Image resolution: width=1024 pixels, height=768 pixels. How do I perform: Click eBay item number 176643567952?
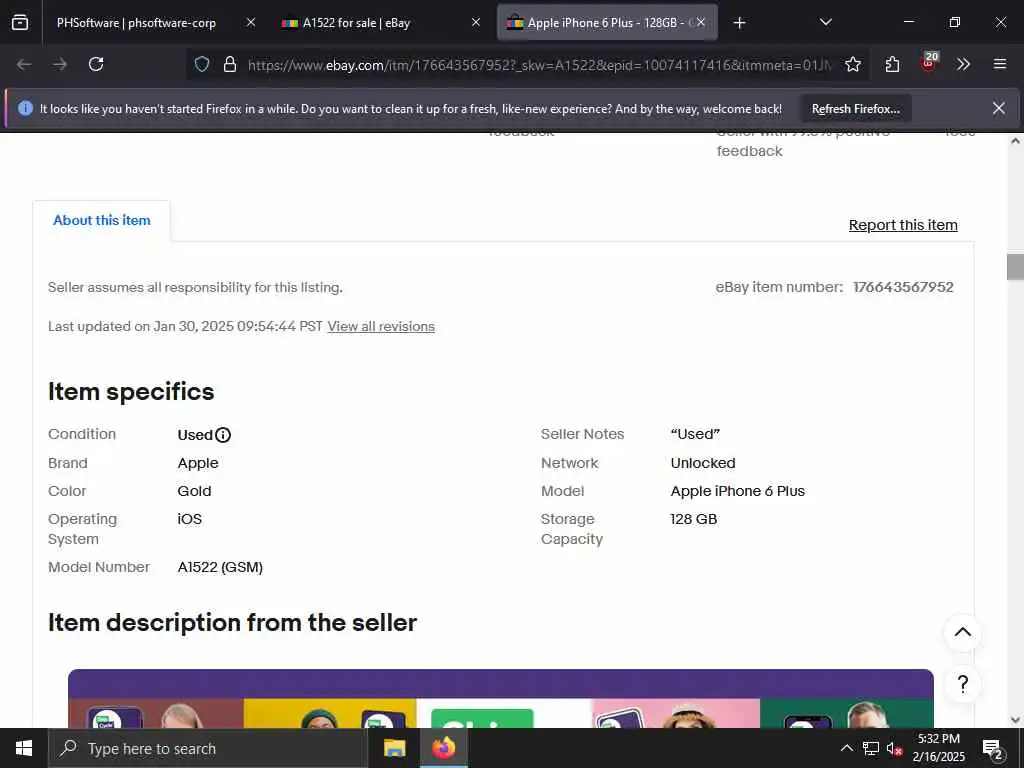903,287
